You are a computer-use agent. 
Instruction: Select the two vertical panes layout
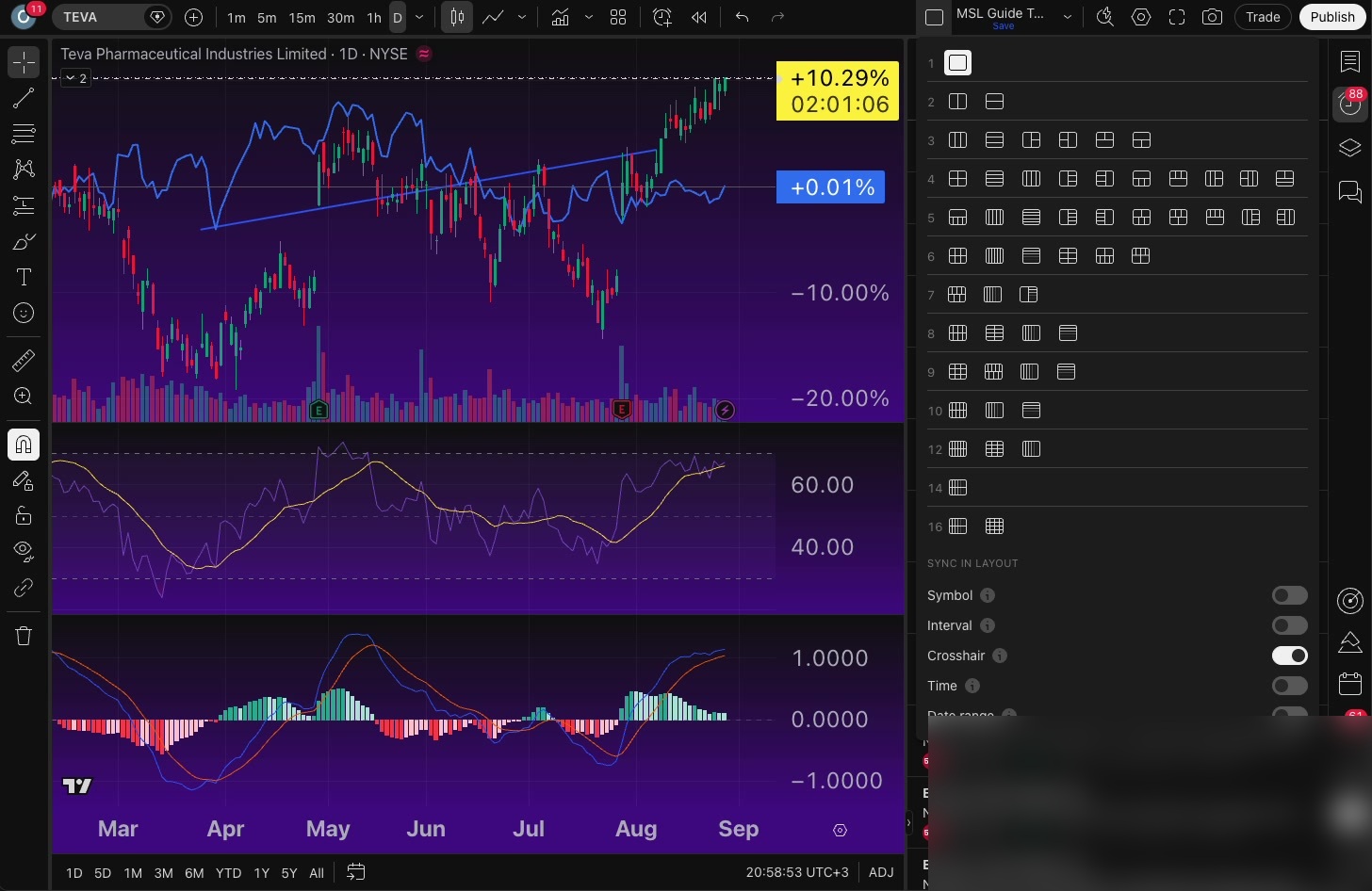[x=958, y=102]
